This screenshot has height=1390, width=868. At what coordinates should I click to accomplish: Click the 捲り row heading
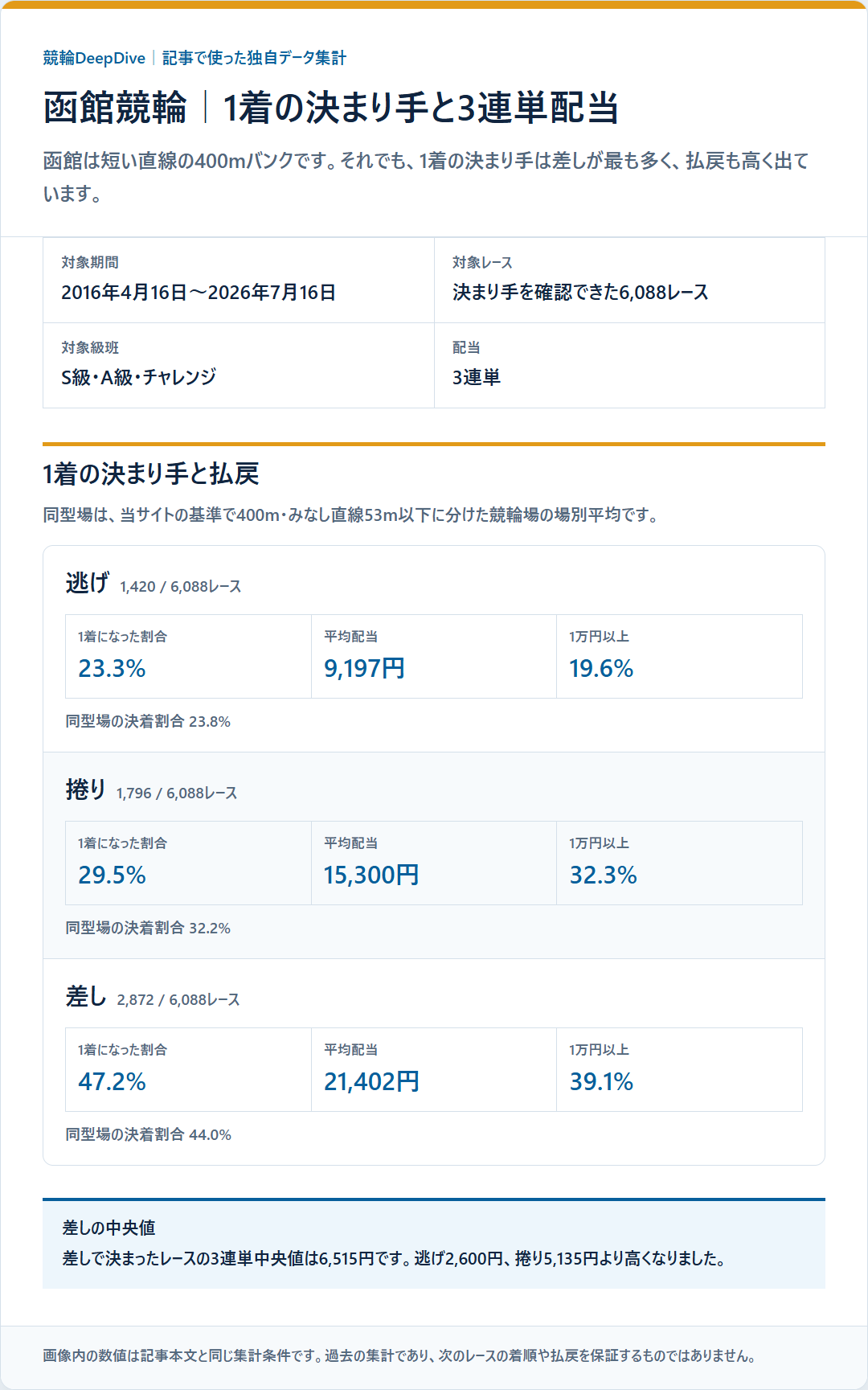86,789
